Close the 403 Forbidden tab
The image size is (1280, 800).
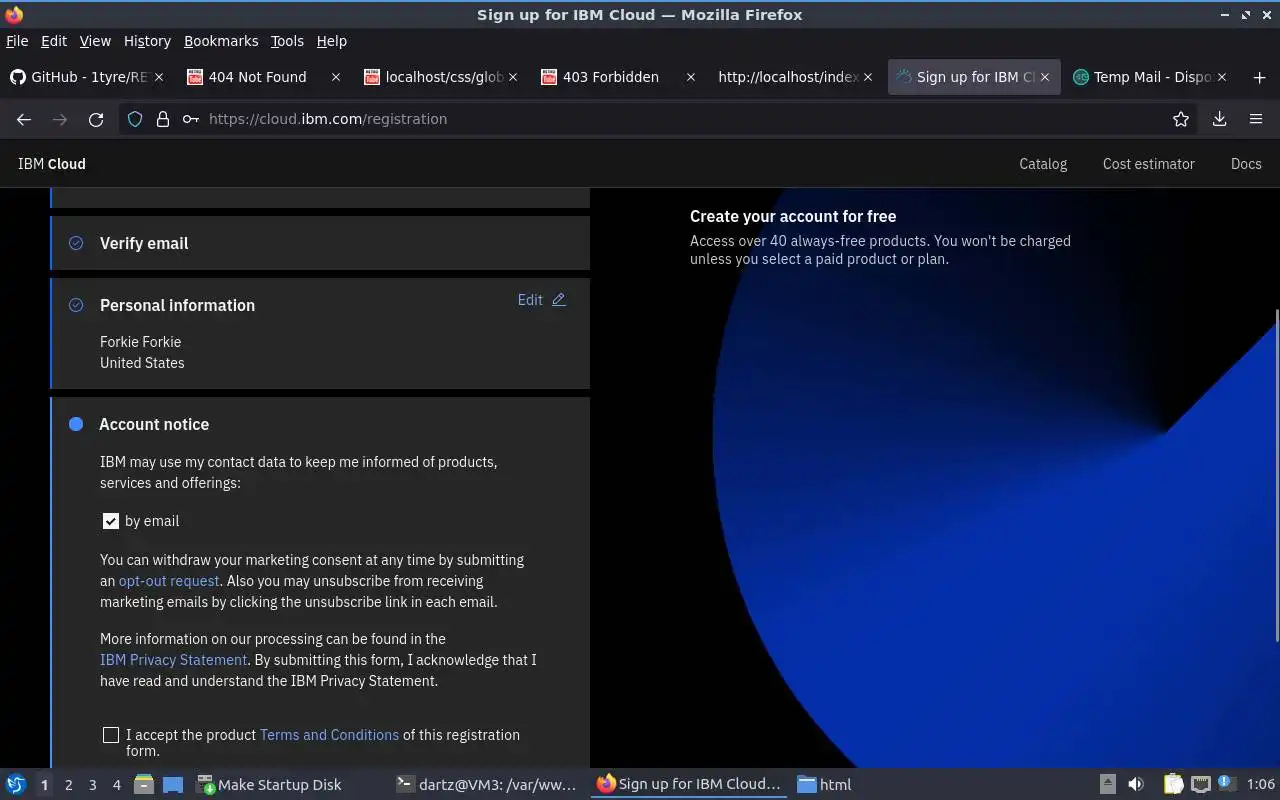click(x=690, y=77)
